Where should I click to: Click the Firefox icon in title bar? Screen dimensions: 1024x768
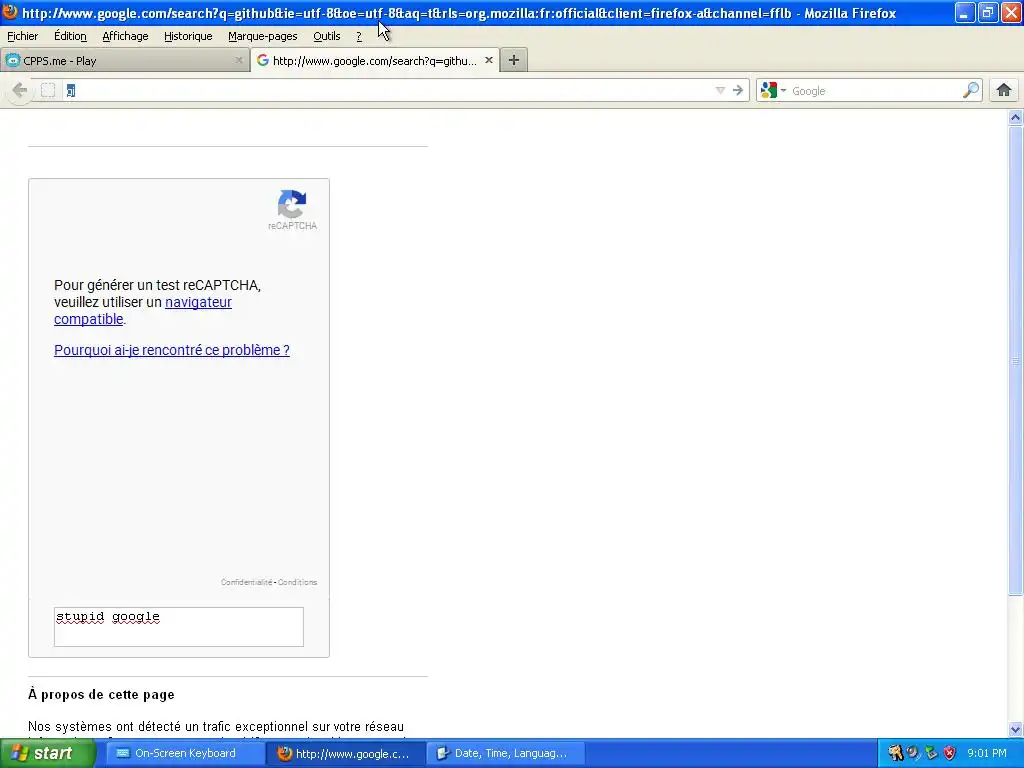[x=10, y=12]
